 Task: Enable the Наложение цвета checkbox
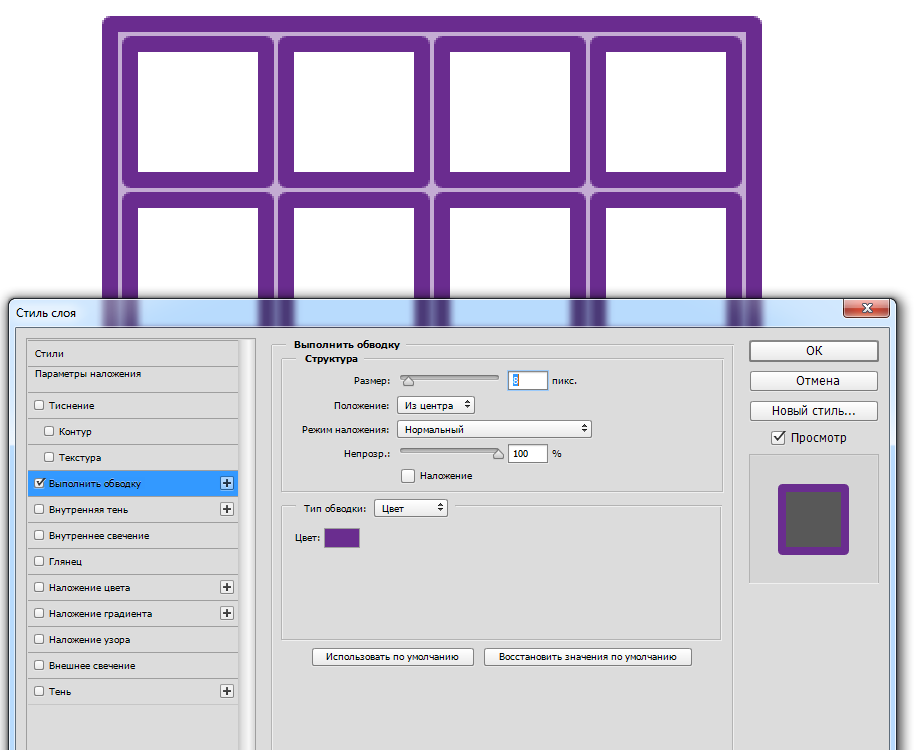[39, 587]
